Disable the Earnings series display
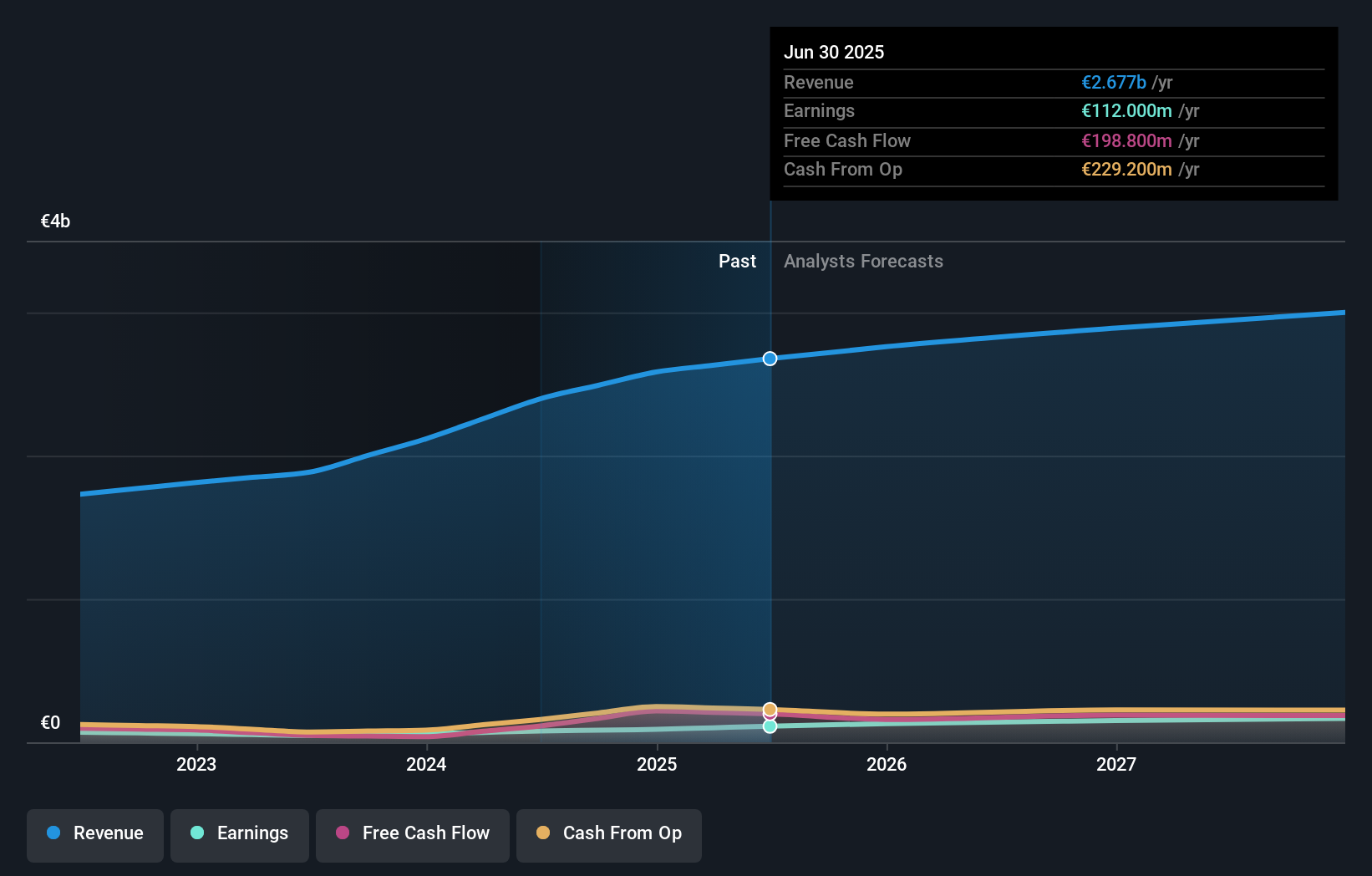This screenshot has height=876, width=1372. coord(239,834)
